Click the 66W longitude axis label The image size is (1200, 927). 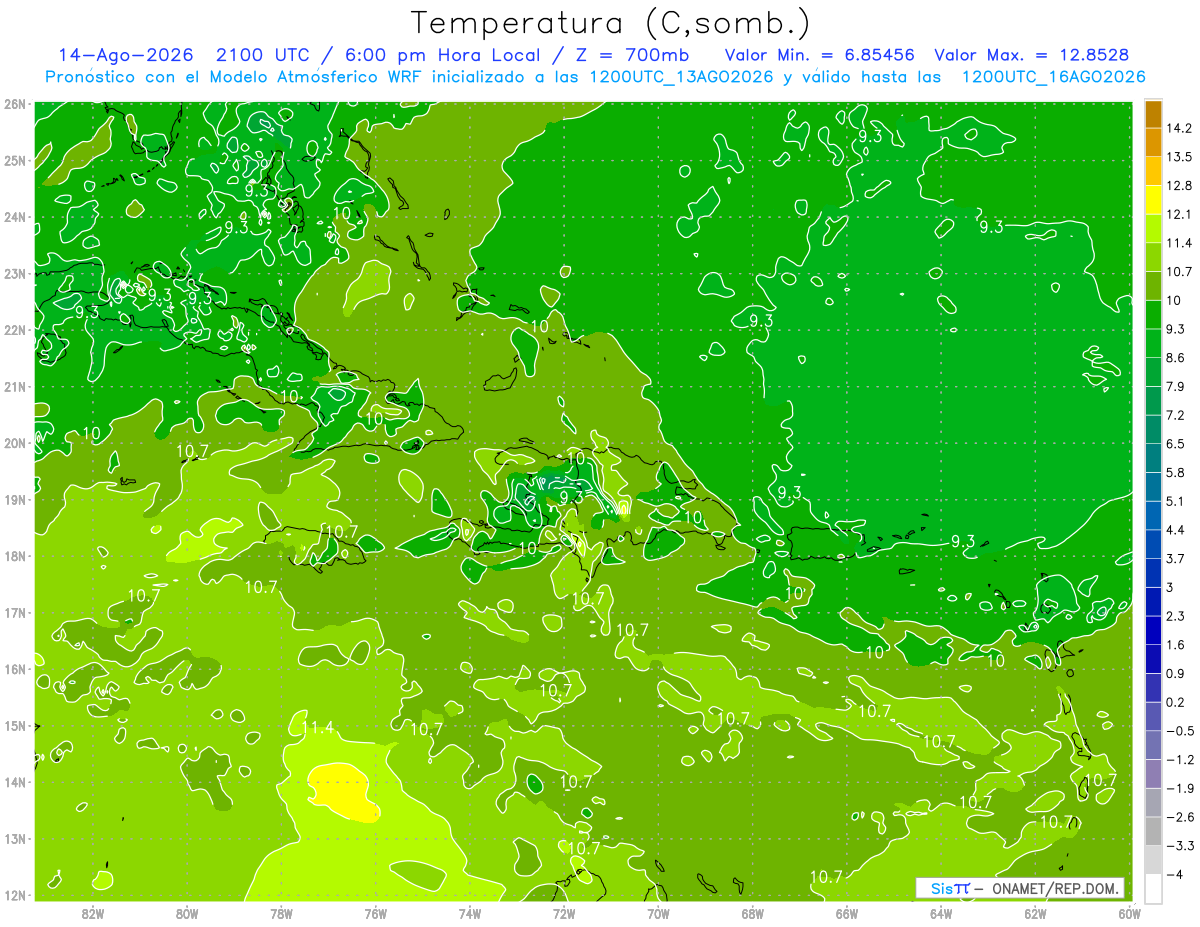point(846,913)
